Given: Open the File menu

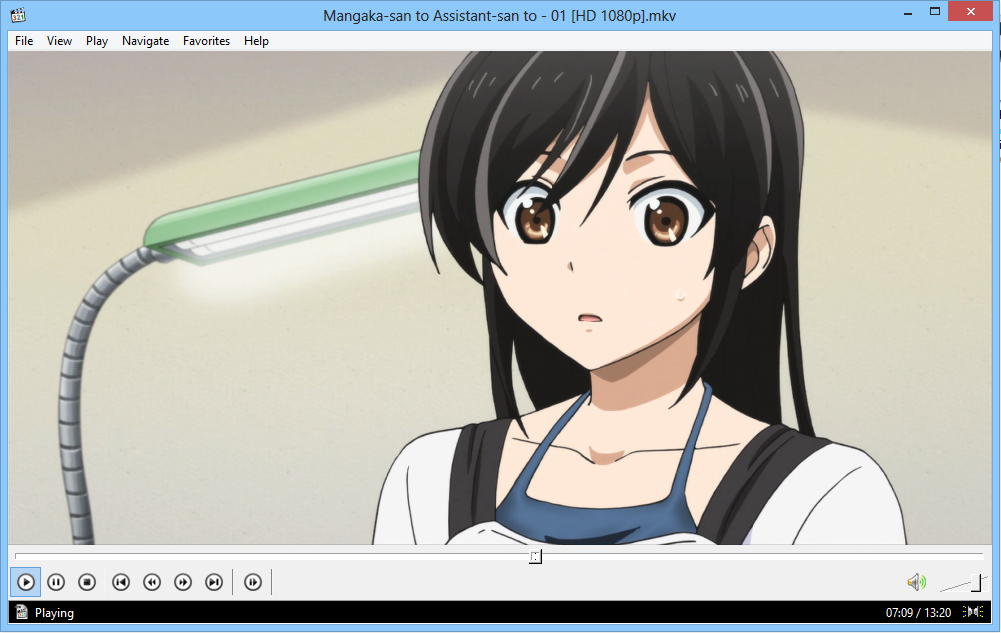Looking at the screenshot, I should [24, 41].
